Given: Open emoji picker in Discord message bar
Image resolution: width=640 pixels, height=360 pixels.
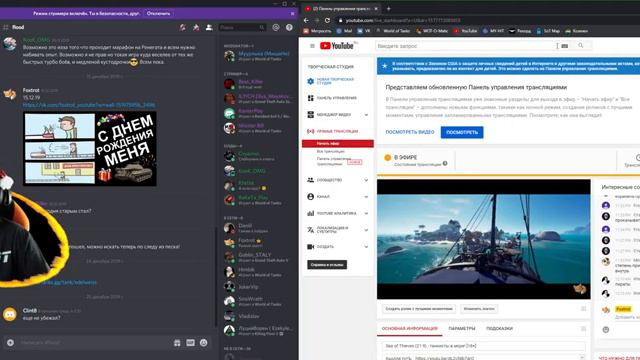Looking at the screenshot, I should click(x=204, y=343).
